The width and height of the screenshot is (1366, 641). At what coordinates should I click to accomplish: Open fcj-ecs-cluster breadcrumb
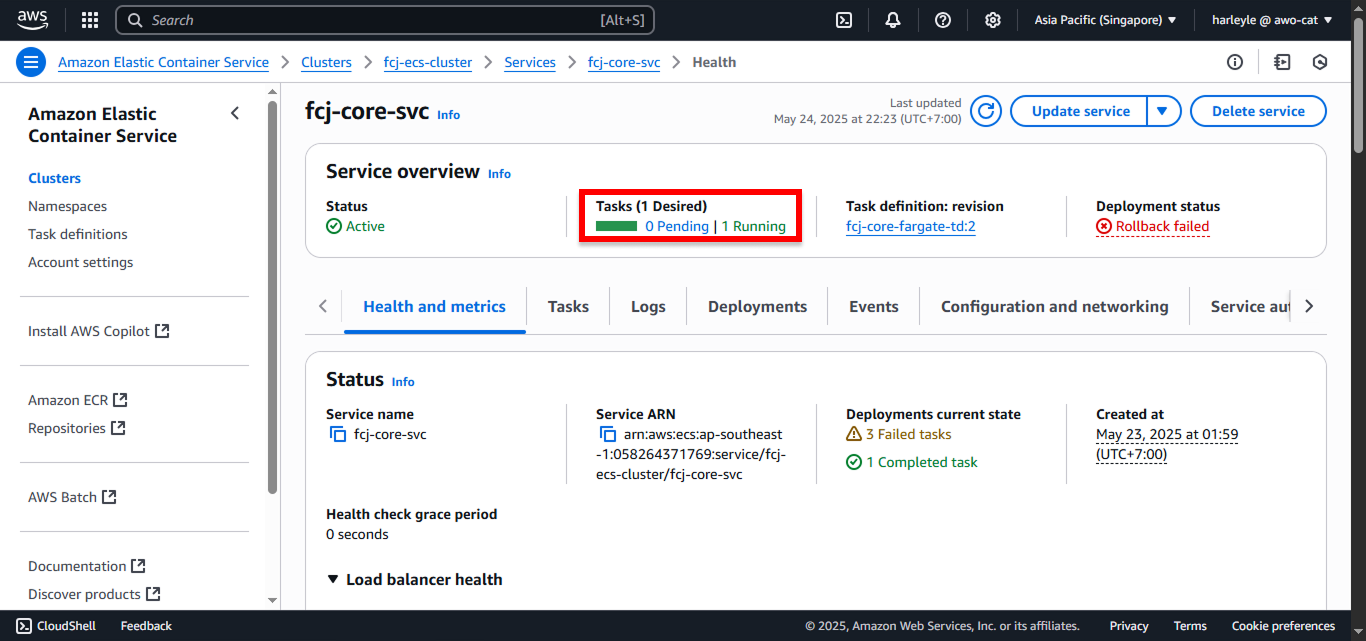tap(428, 62)
